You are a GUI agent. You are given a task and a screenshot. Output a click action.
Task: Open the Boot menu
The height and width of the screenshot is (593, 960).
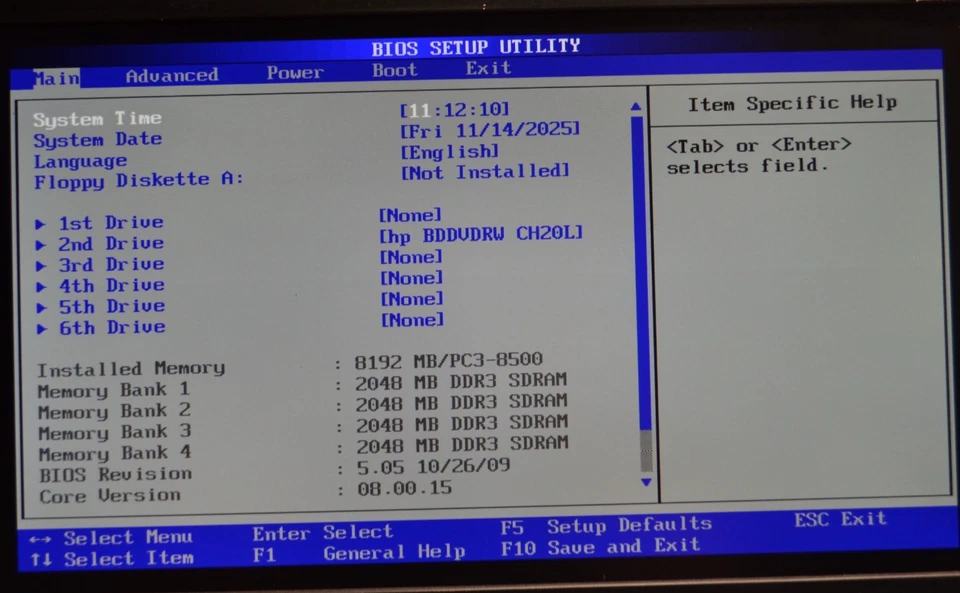pos(393,70)
